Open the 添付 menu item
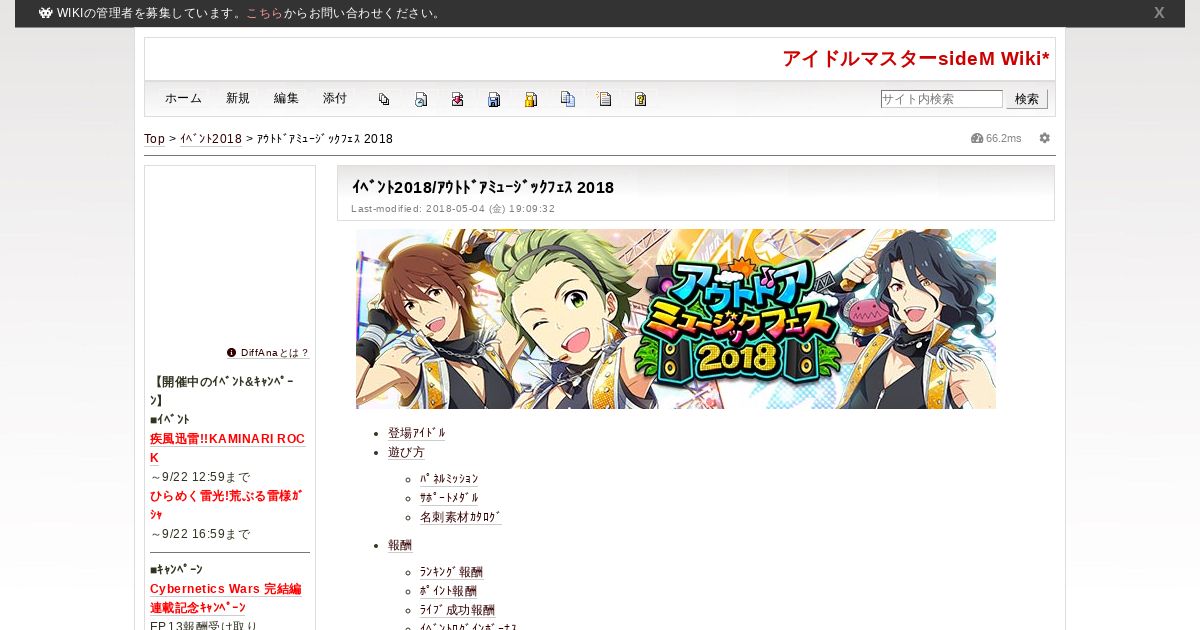The image size is (1200, 630). click(335, 98)
